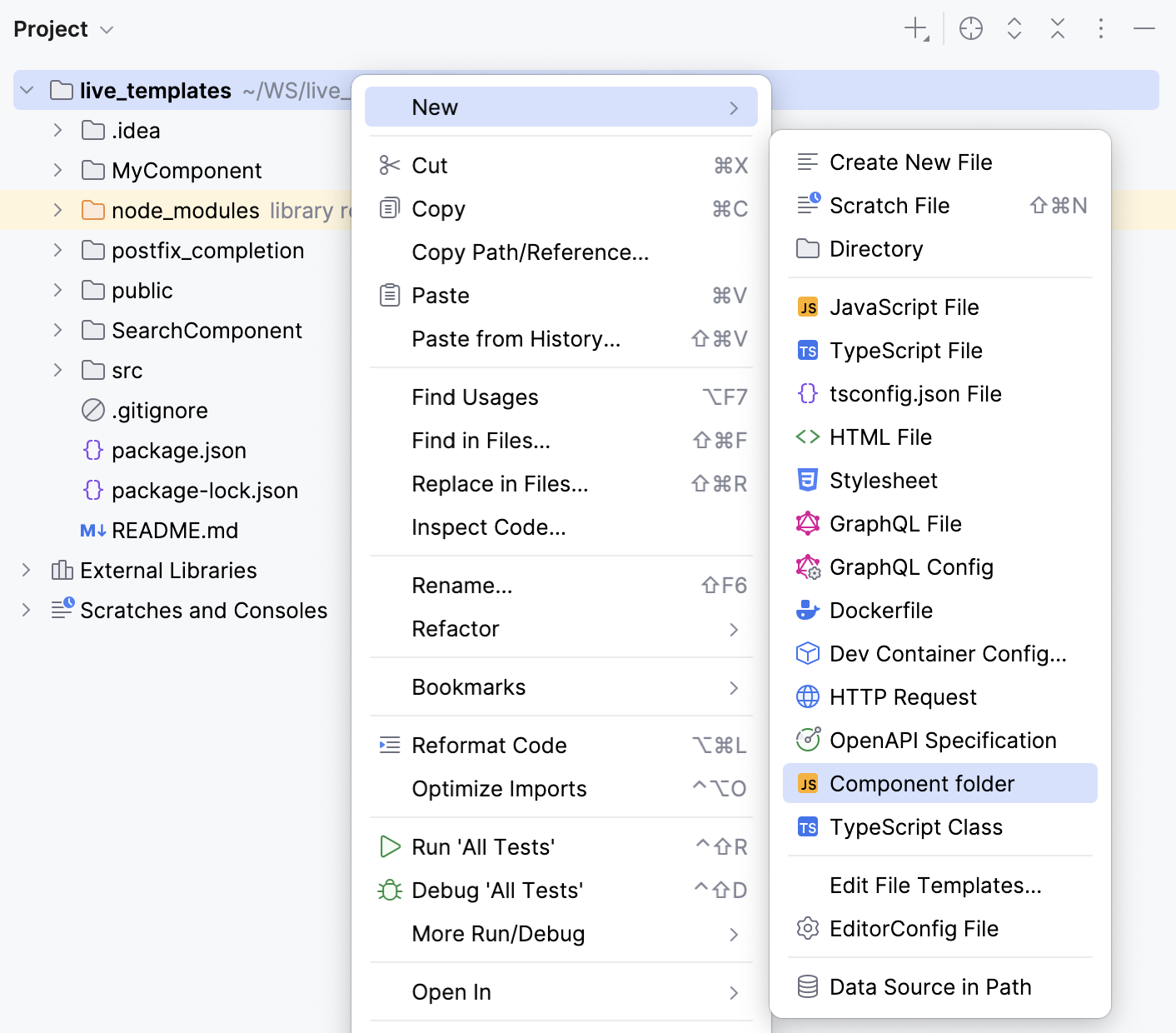Open the Refactor submenu

456,629
